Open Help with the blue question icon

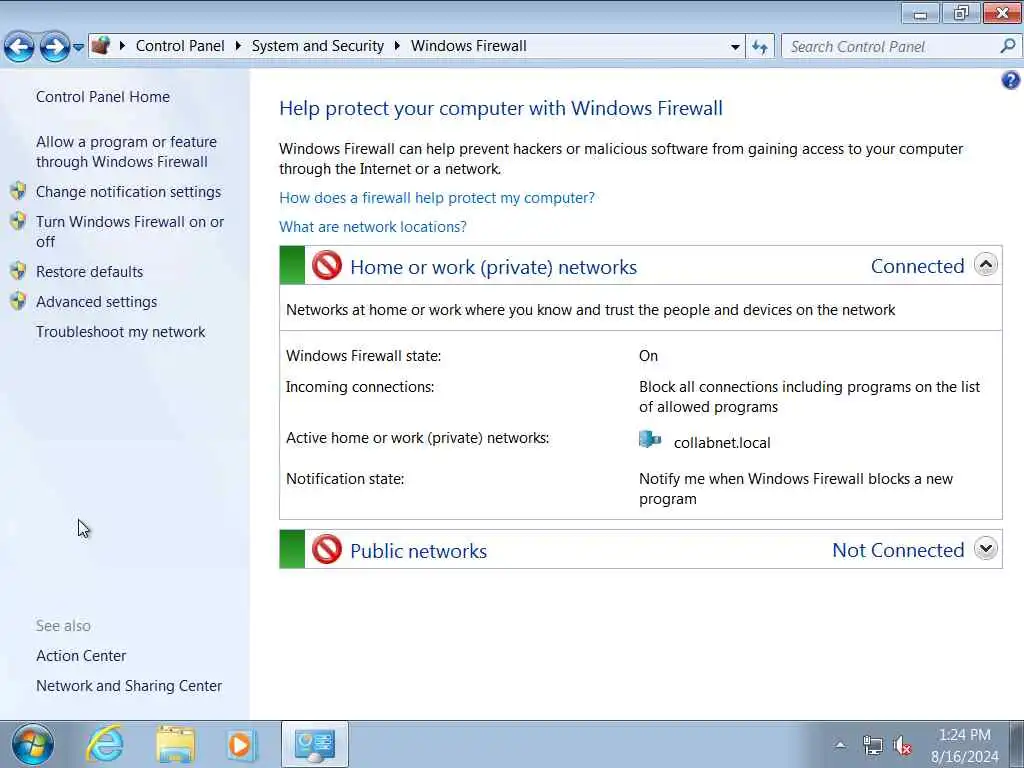[x=1010, y=80]
